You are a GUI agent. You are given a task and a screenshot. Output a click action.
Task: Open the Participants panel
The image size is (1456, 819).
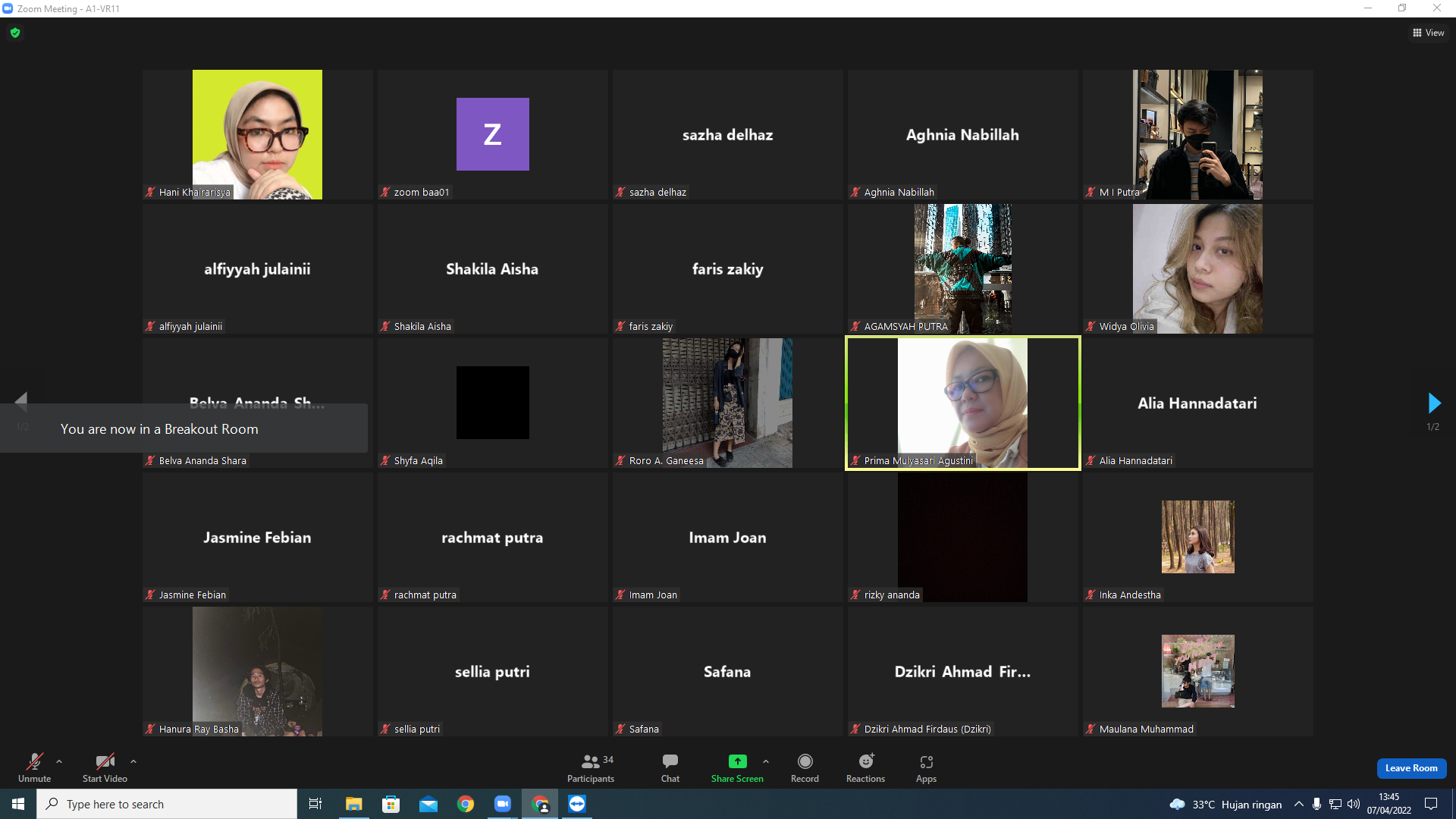[x=591, y=767]
